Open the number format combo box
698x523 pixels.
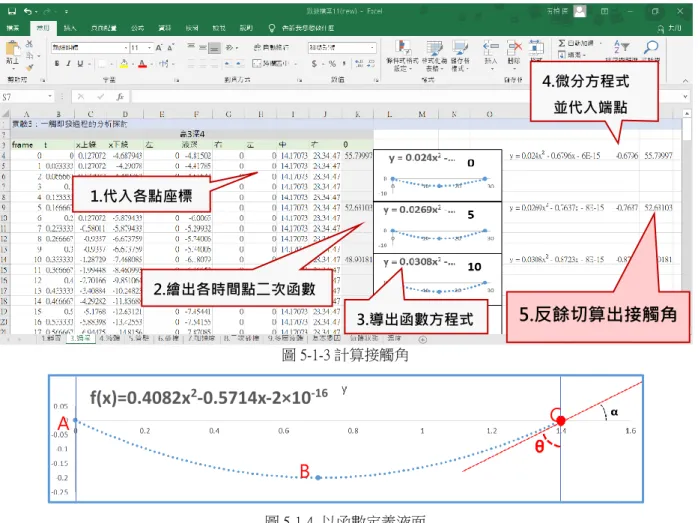(342, 47)
